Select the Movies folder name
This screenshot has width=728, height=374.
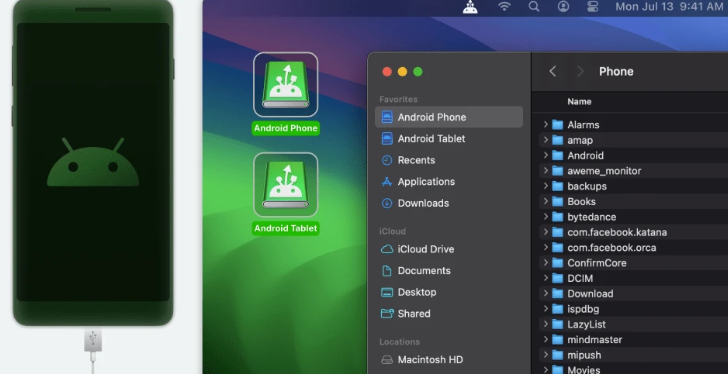click(x=583, y=369)
